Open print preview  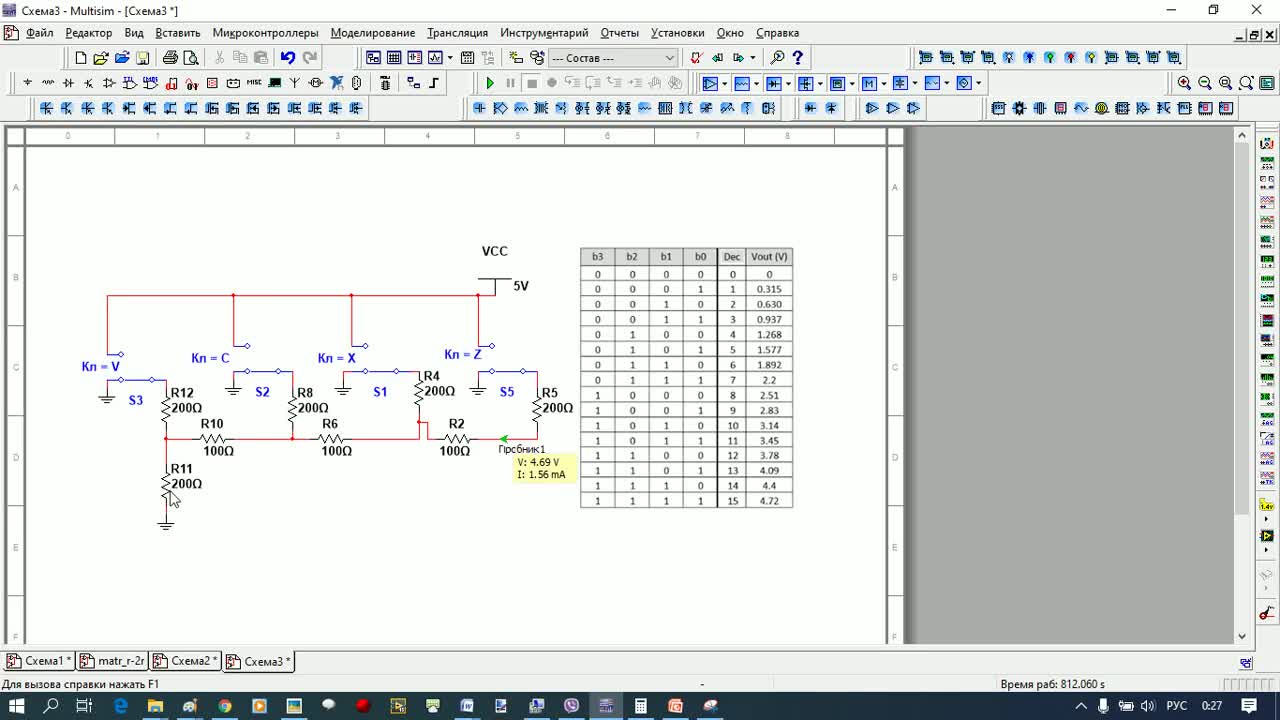click(x=190, y=58)
